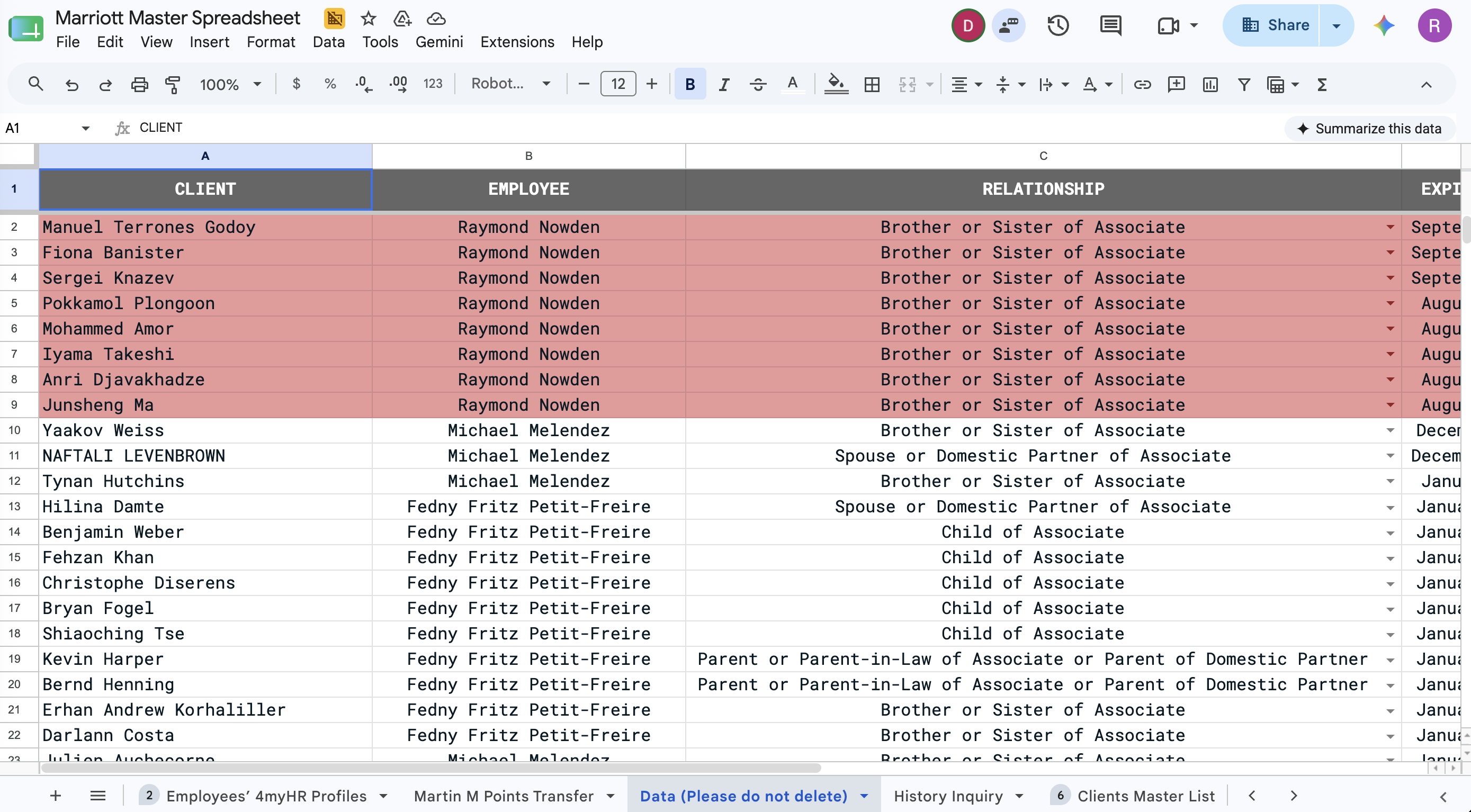Add a new sheet with plus
The width and height of the screenshot is (1471, 812).
[x=56, y=796]
